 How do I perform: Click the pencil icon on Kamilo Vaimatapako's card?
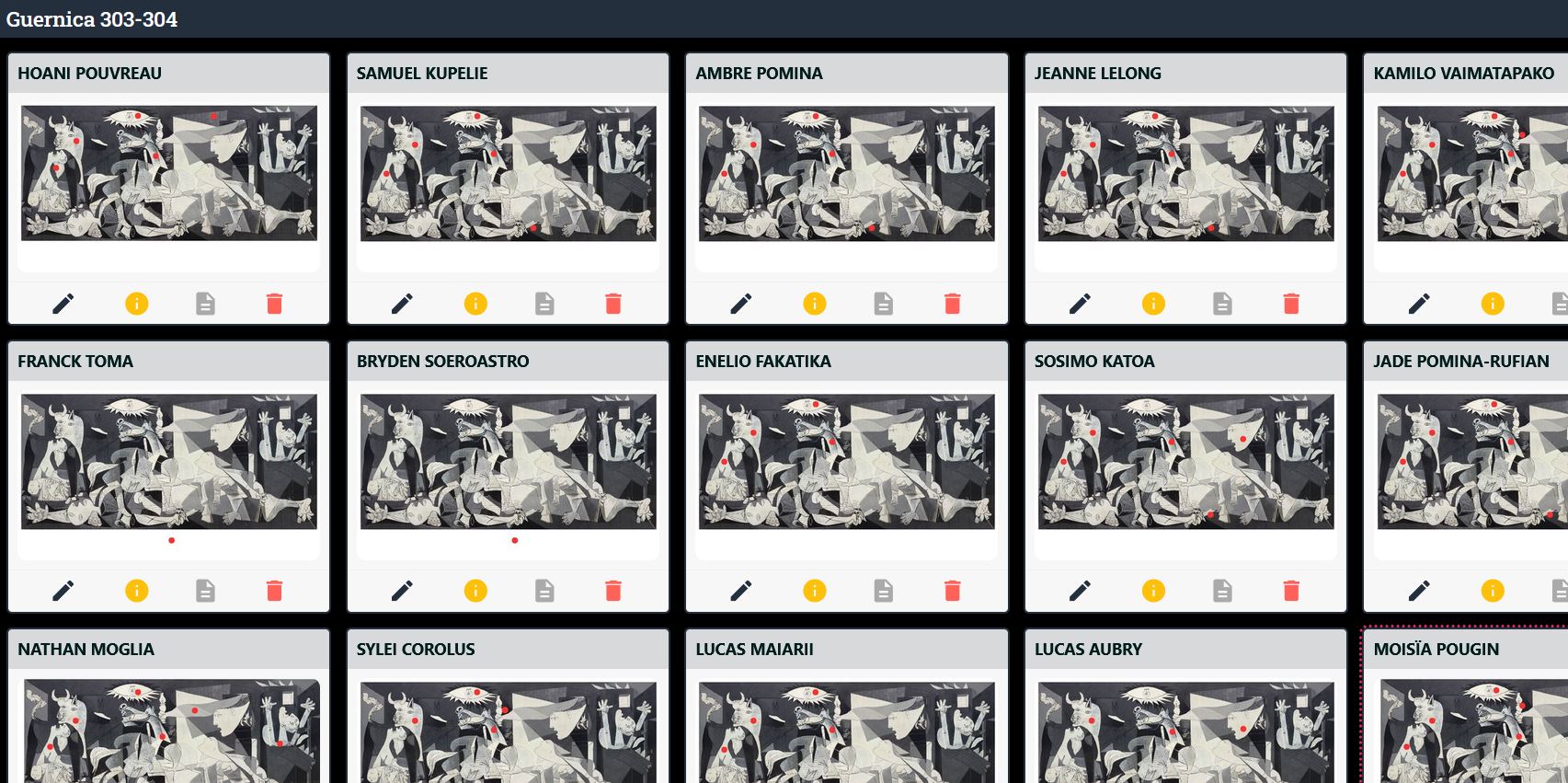point(1419,304)
